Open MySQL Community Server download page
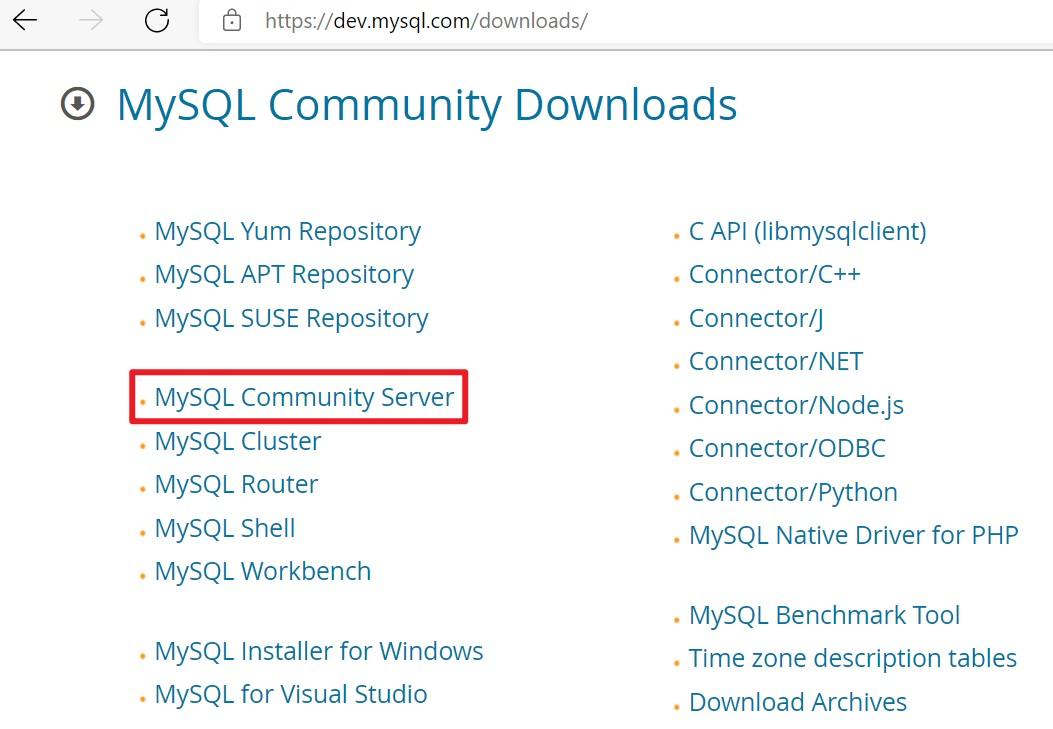 point(303,397)
